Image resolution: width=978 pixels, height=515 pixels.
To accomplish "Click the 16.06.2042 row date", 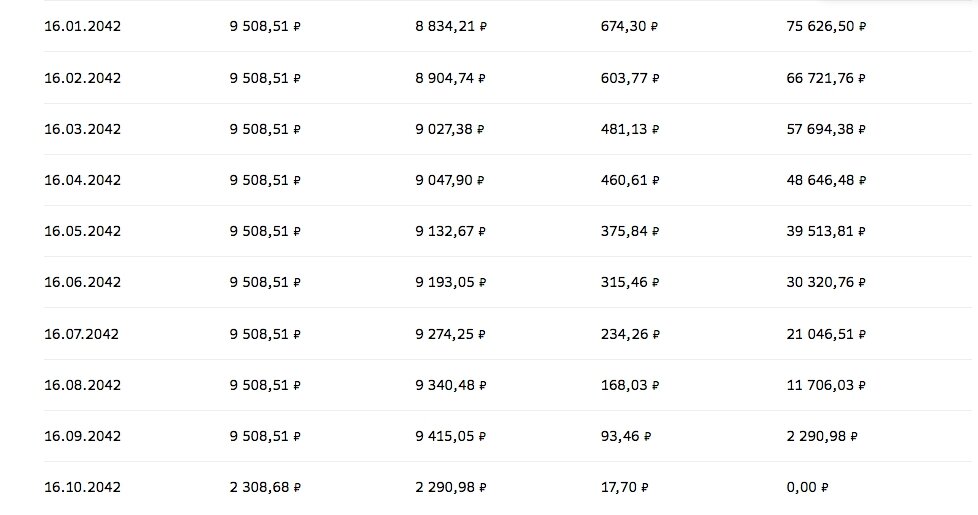I will tap(82, 282).
